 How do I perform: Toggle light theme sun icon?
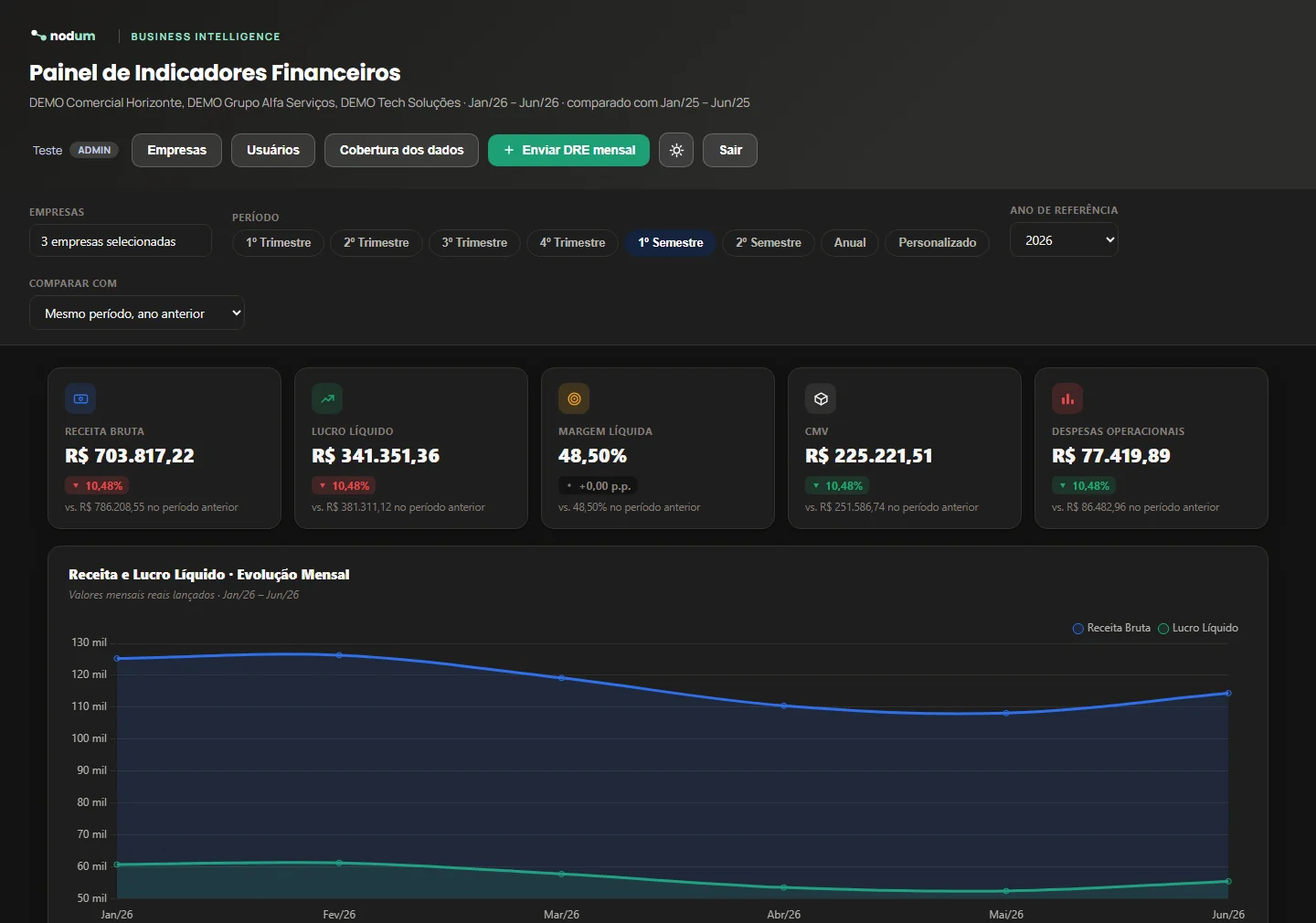tap(676, 150)
